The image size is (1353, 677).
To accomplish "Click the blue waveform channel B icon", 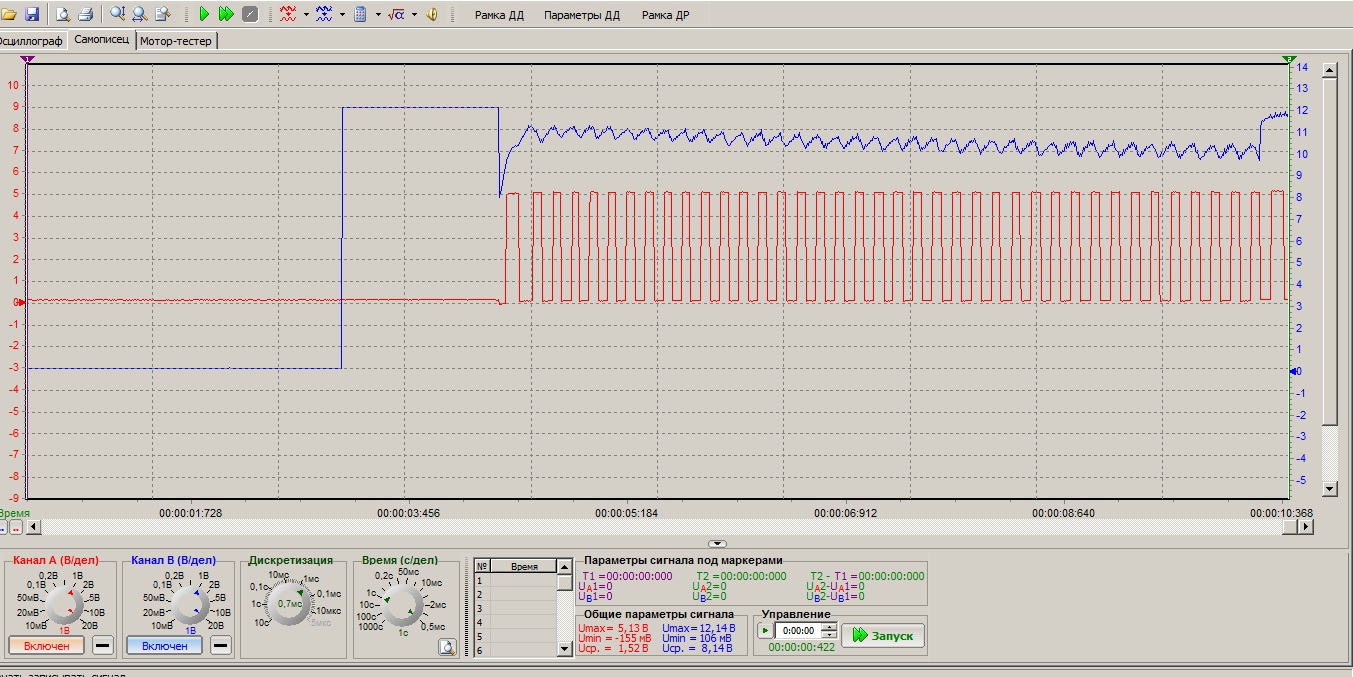I will tap(325, 14).
